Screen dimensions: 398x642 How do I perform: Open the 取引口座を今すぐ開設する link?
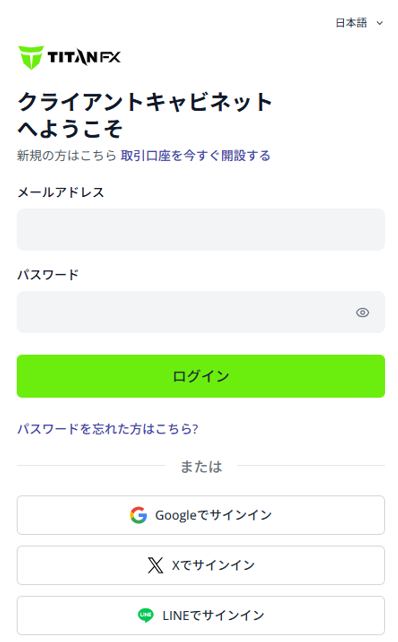point(195,156)
